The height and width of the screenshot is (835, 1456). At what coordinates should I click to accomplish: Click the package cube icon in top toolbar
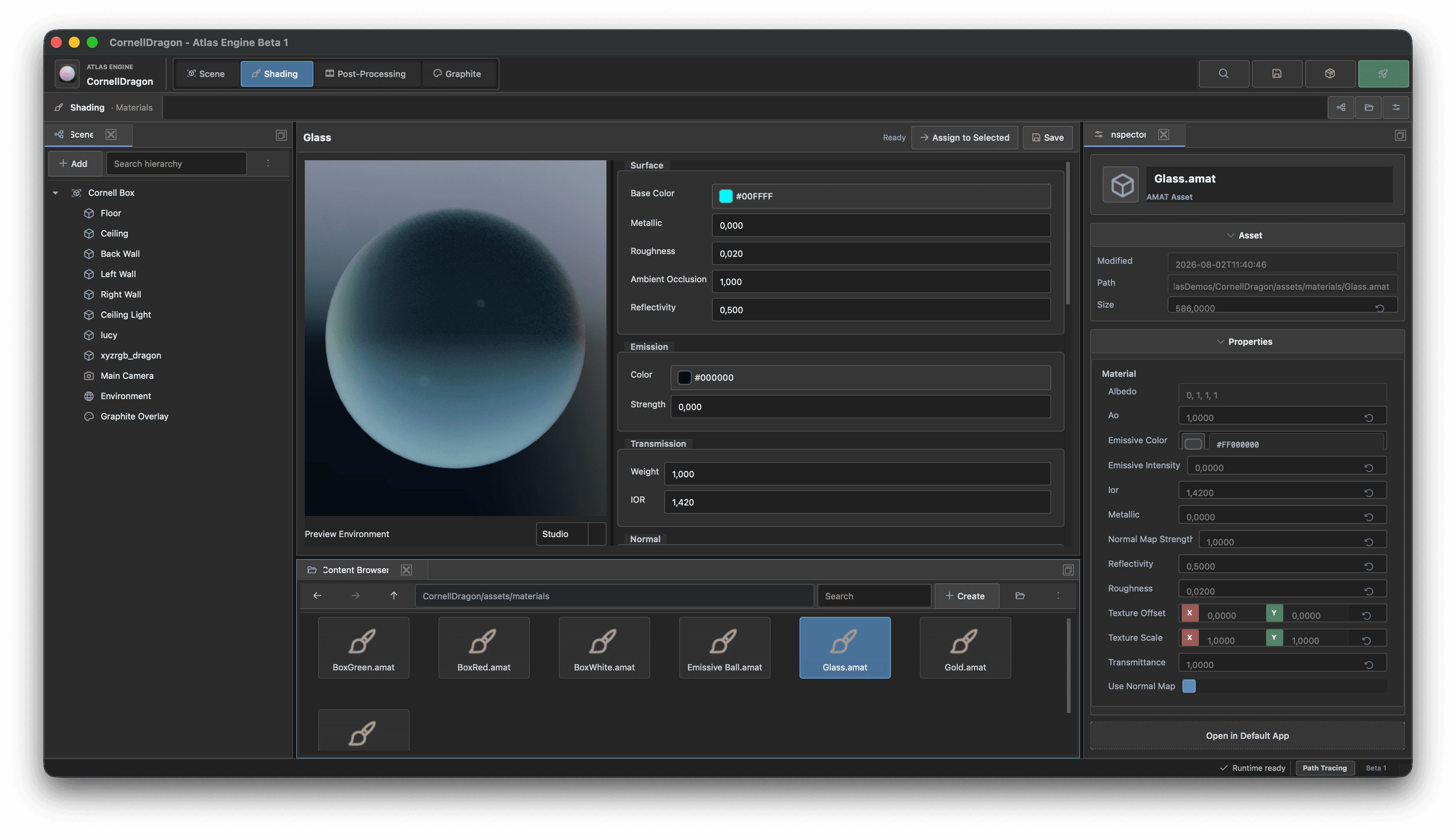click(x=1330, y=73)
